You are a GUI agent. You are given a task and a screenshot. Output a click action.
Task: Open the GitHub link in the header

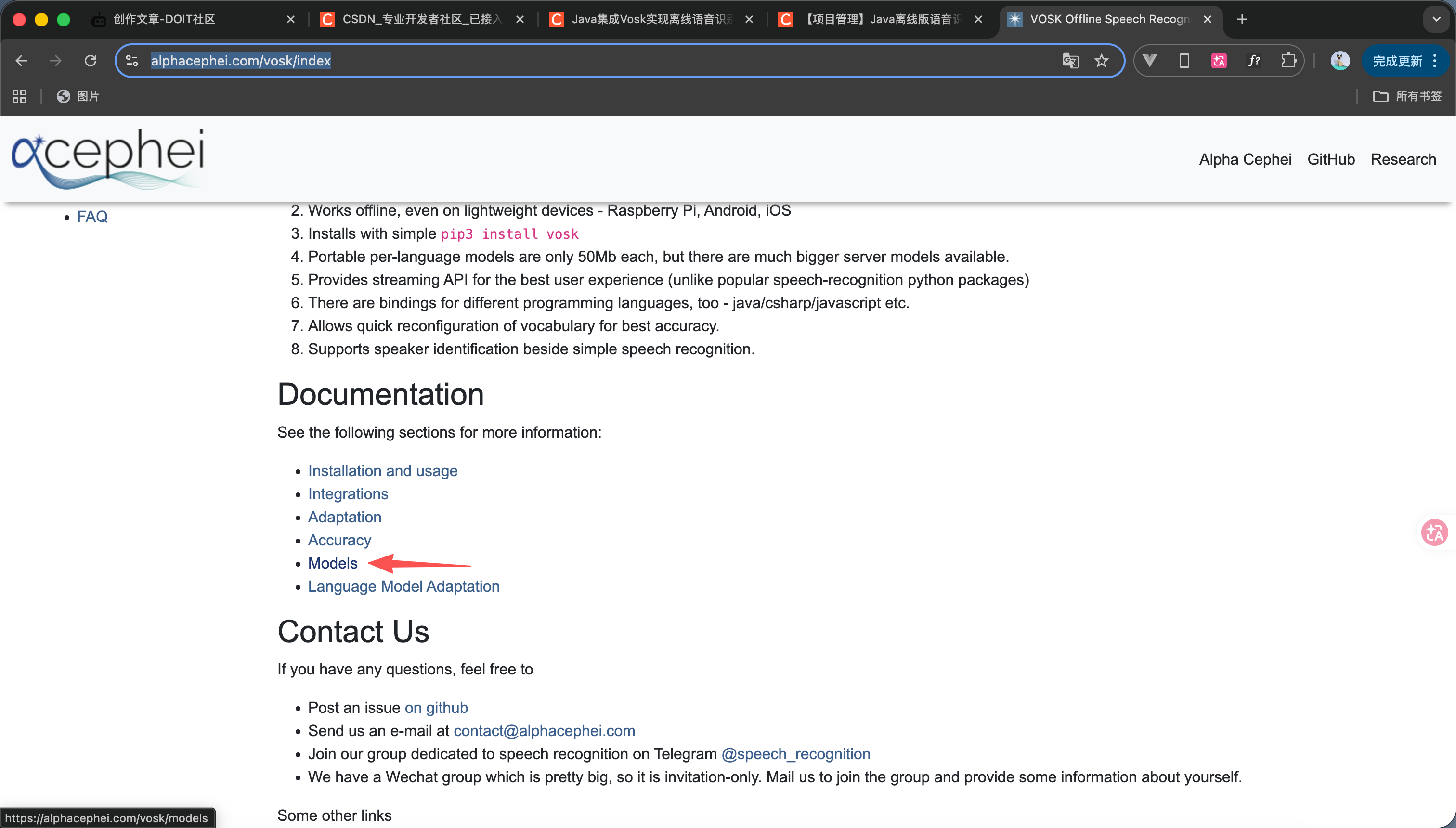tap(1331, 159)
